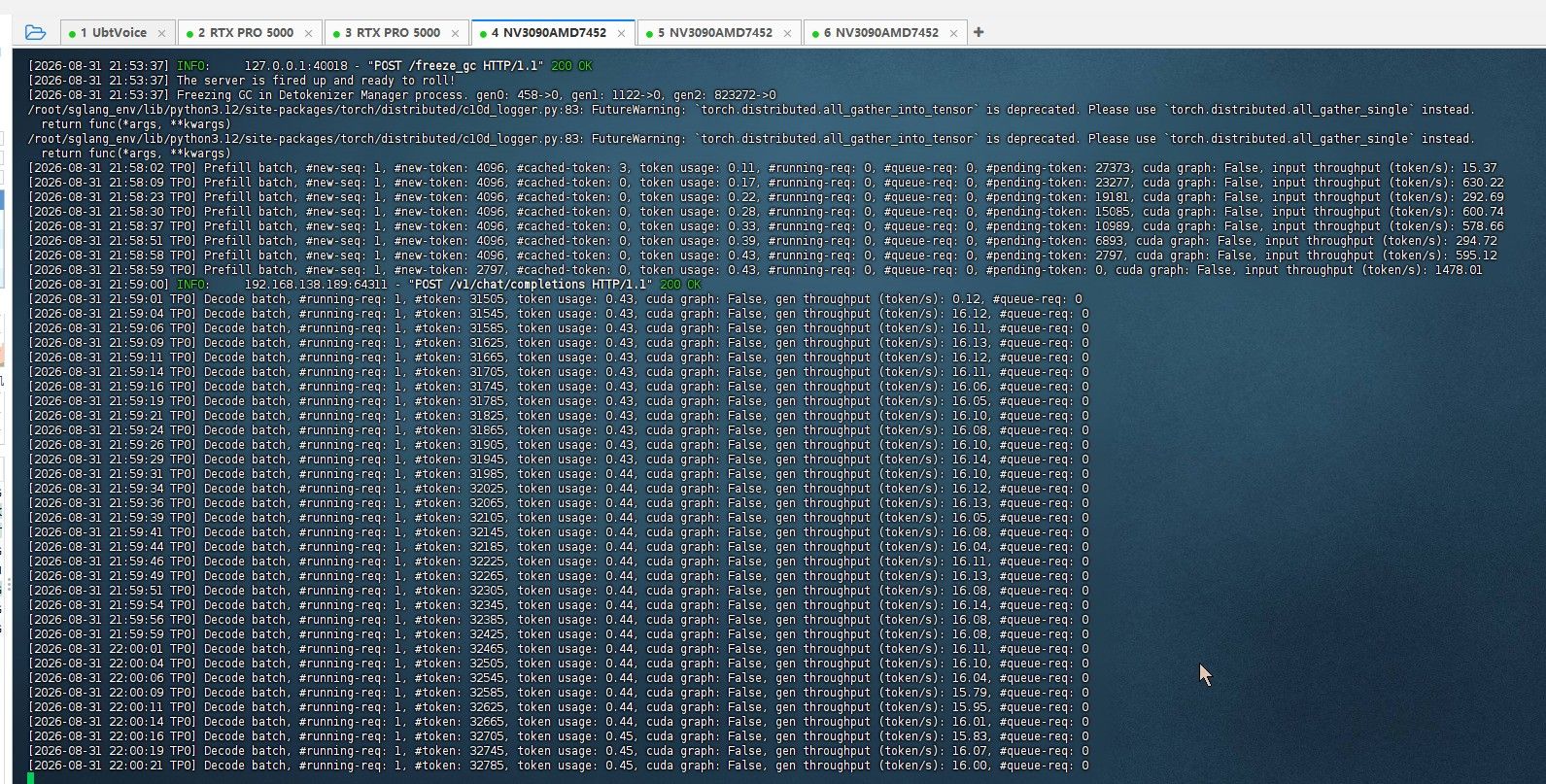Click the first c10d_logger.py FutureWarning line
This screenshot has width=1546, height=784.
751,110
